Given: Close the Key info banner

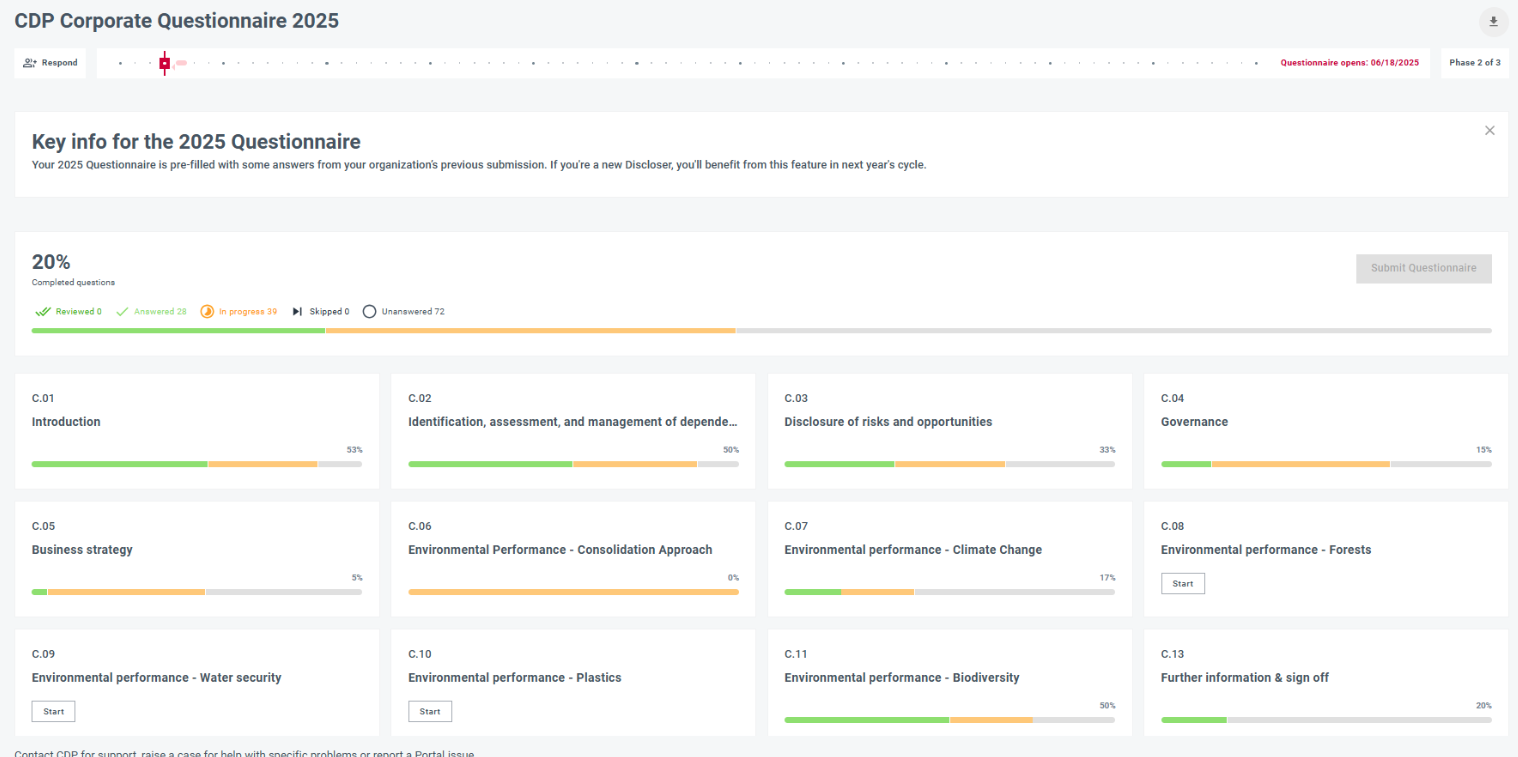Looking at the screenshot, I should click(1489, 130).
